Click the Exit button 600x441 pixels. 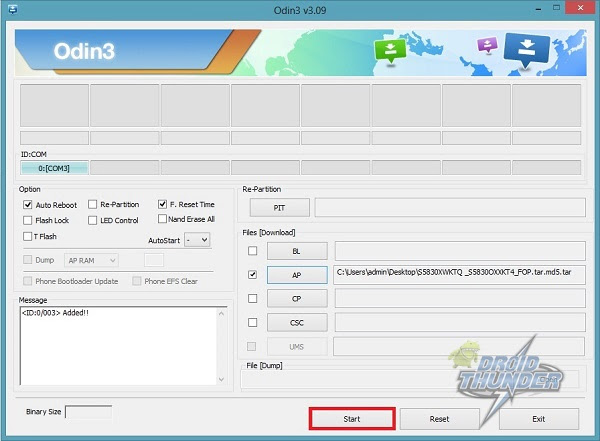[x=539, y=419]
